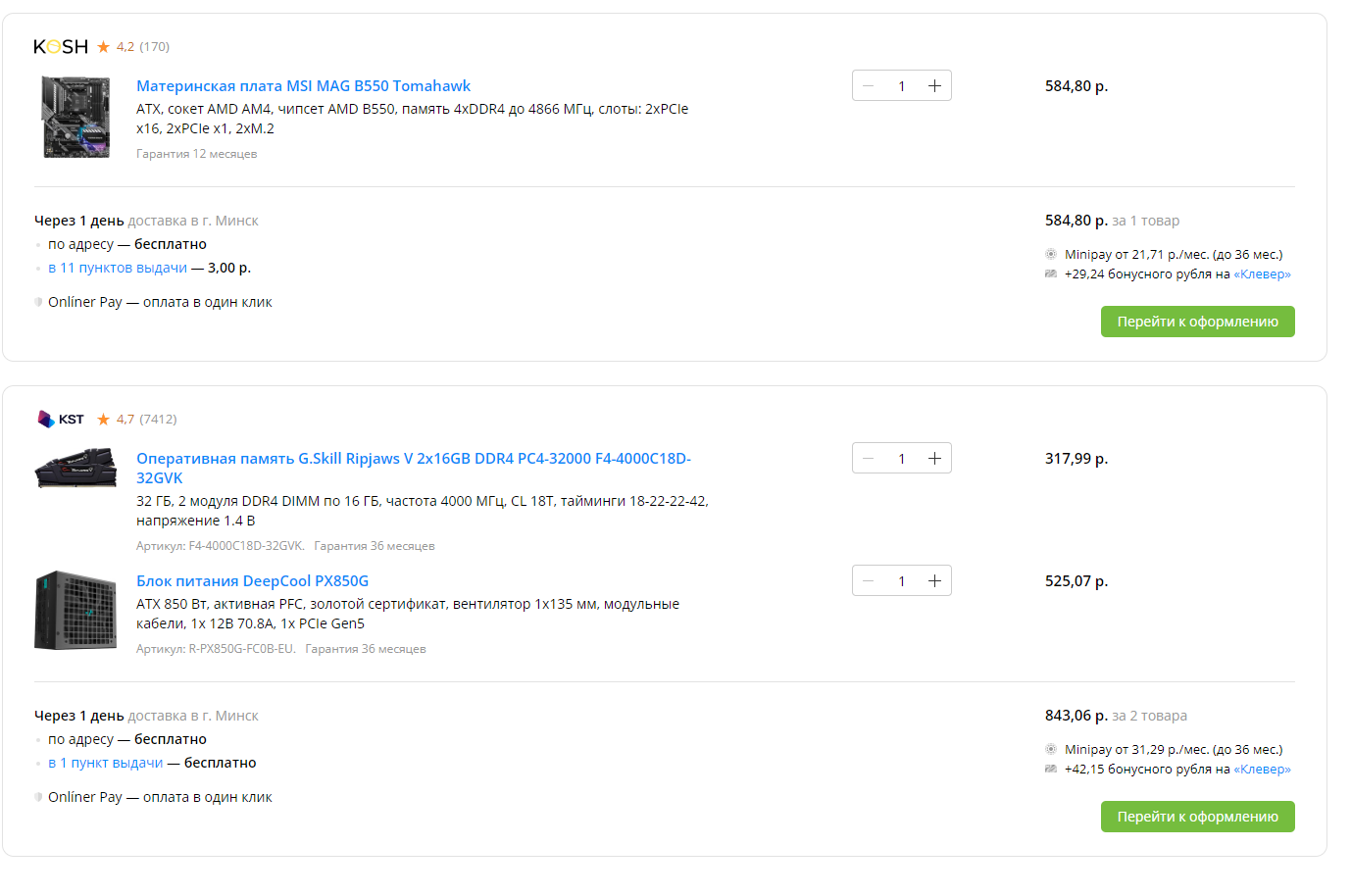
Task: Click the KOSH star rating icon
Action: tap(103, 47)
